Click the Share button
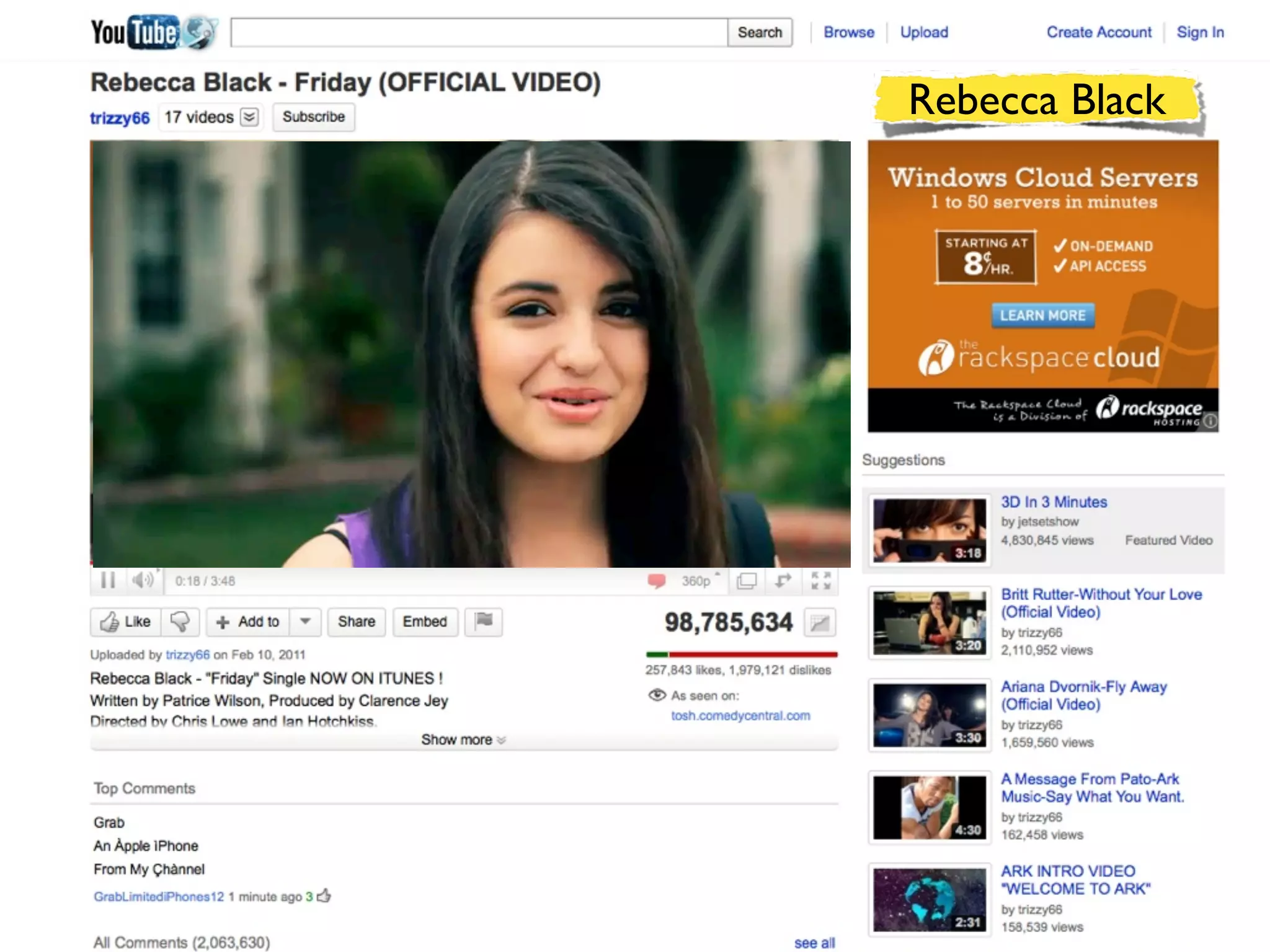1270x952 pixels. click(357, 622)
